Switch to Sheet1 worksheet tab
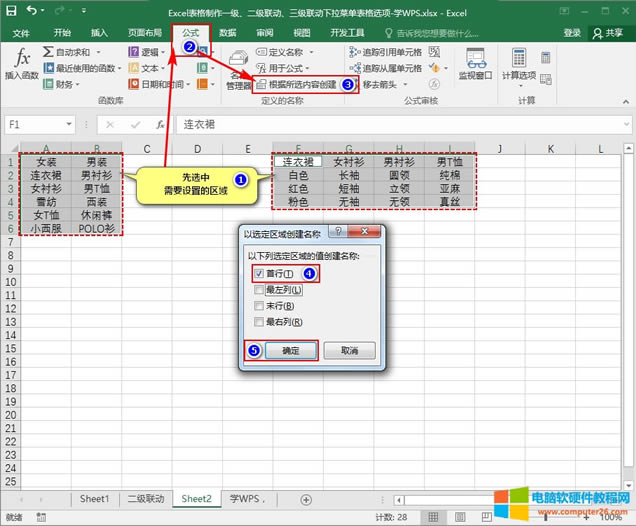 [94, 498]
